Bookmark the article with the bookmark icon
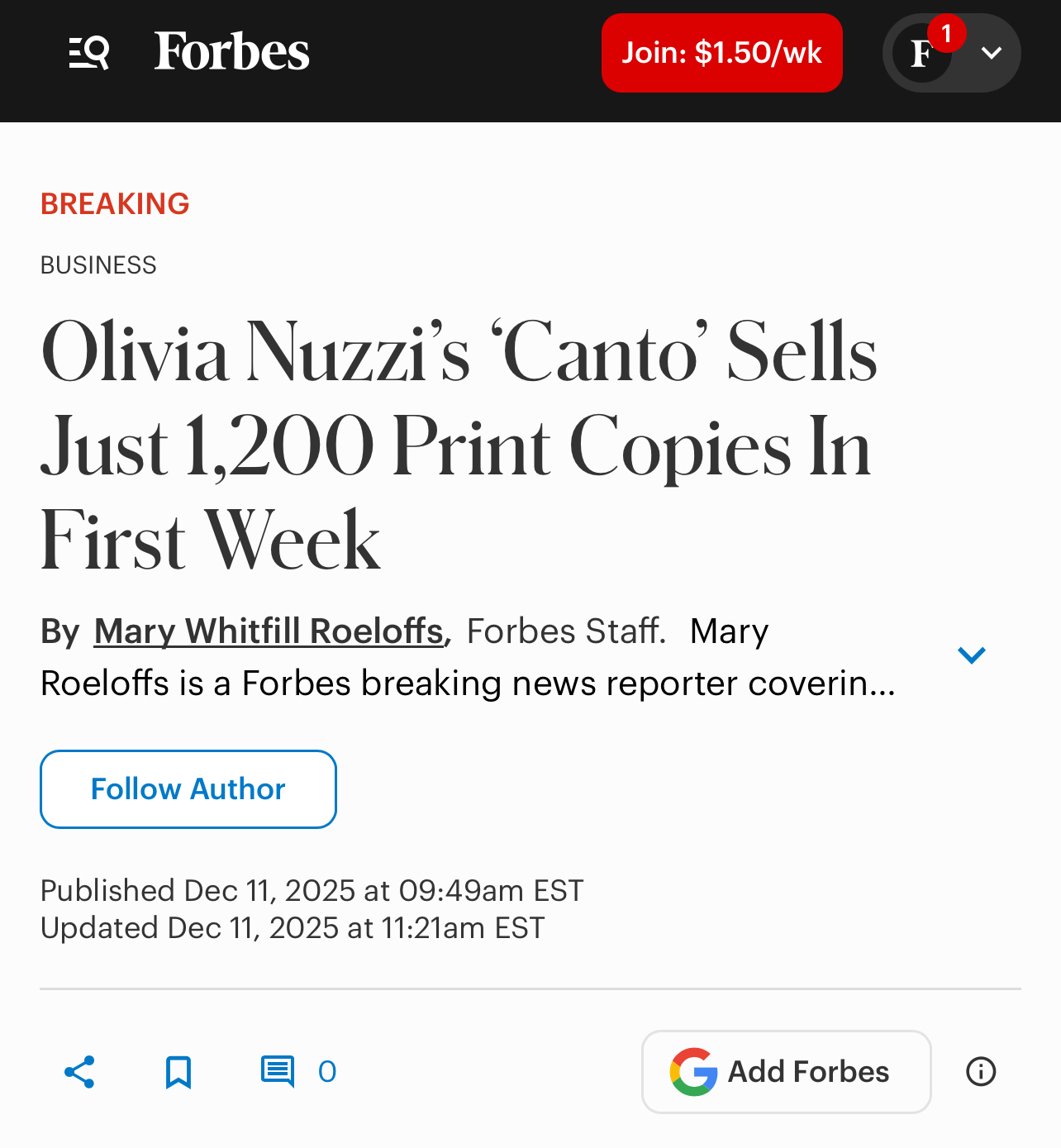 click(178, 1072)
